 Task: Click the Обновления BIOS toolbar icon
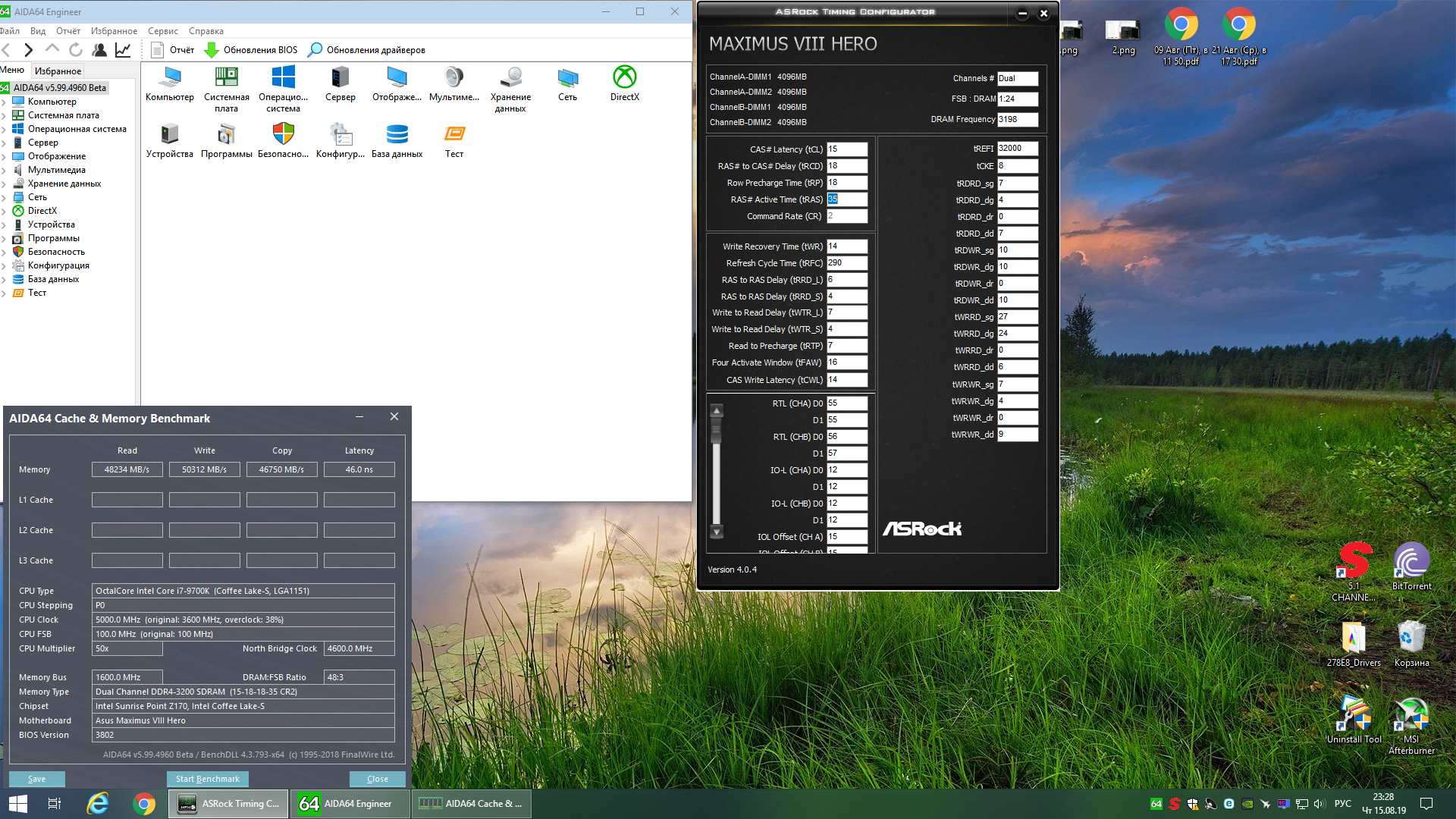click(212, 50)
